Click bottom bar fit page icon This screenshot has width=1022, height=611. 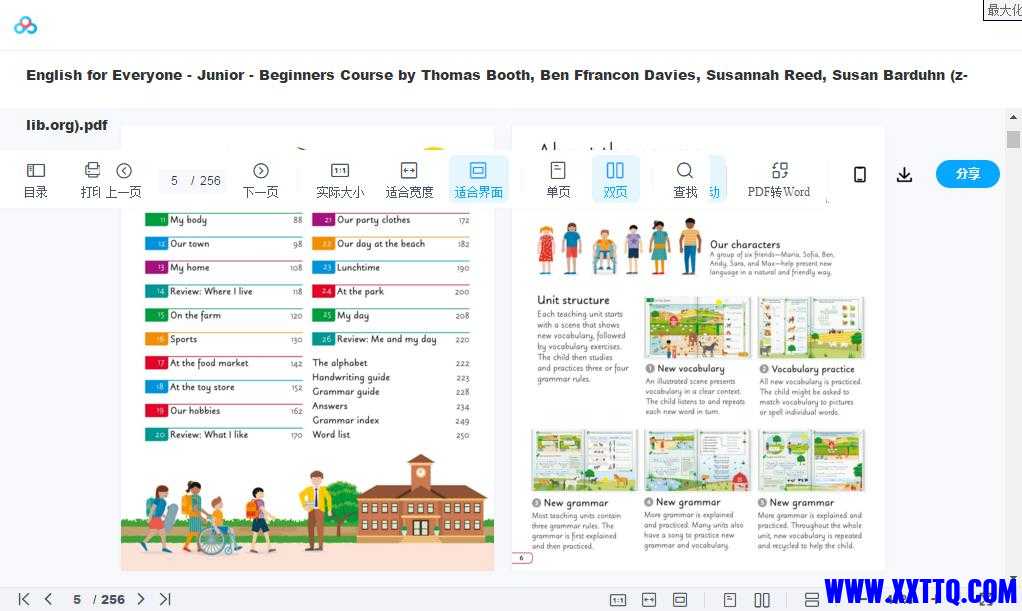(x=680, y=600)
